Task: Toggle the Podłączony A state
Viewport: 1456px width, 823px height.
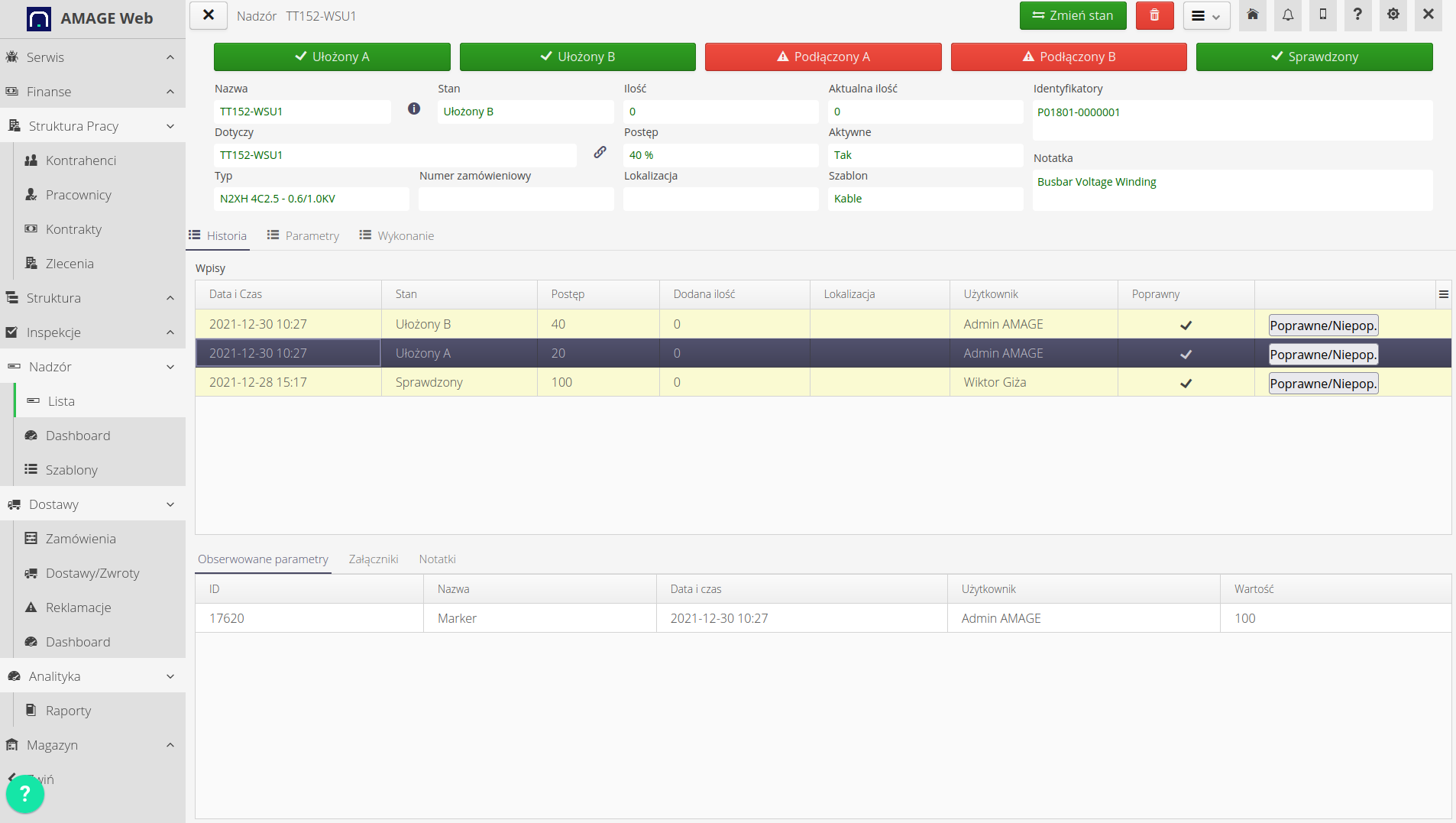Action: pos(823,57)
